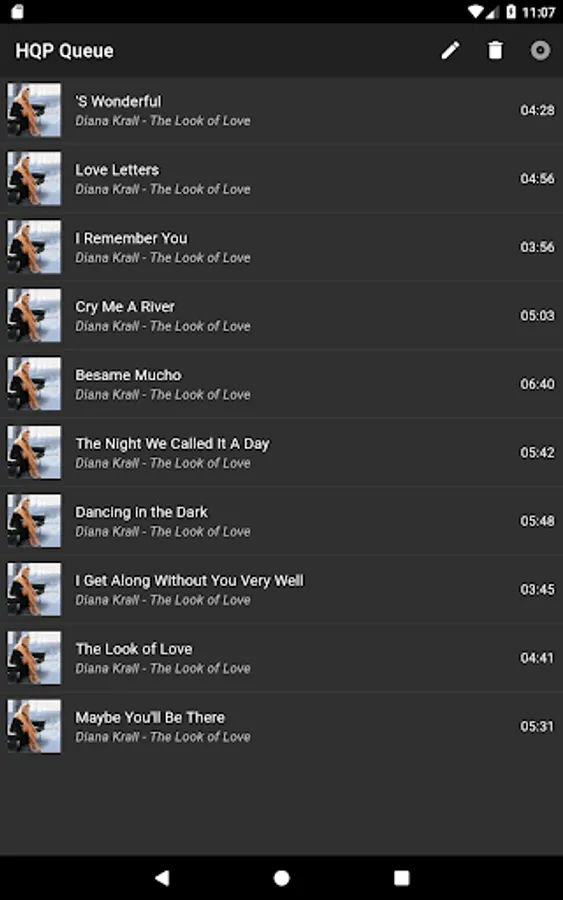Tap the recent apps square button

point(402,877)
